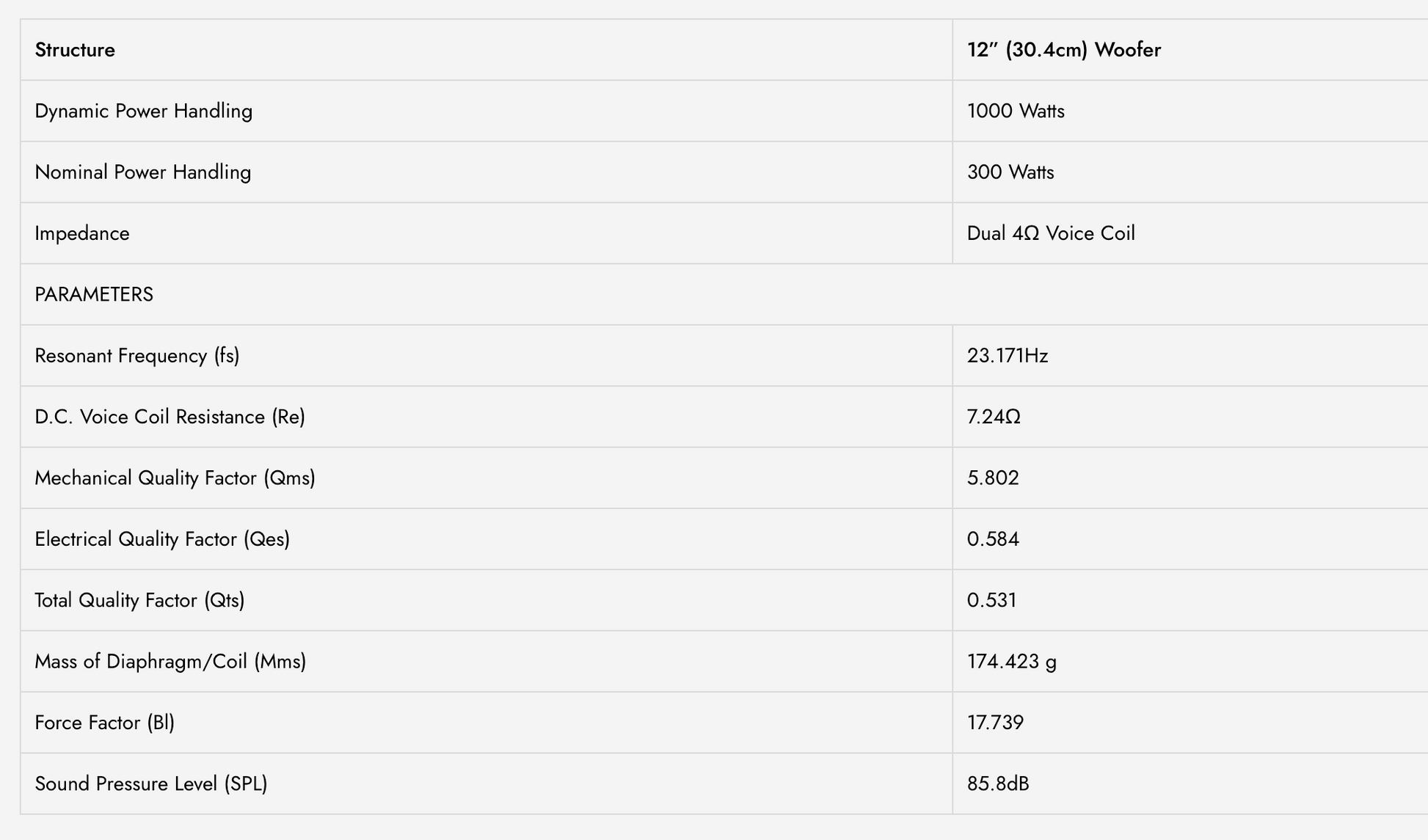Click the 85.8dB SPL value

[998, 784]
